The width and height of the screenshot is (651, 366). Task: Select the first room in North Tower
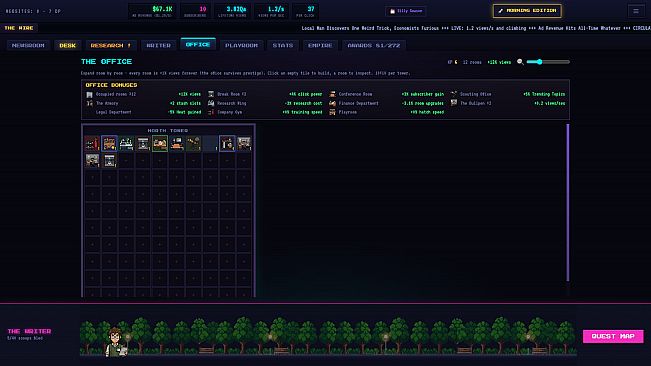click(92, 144)
